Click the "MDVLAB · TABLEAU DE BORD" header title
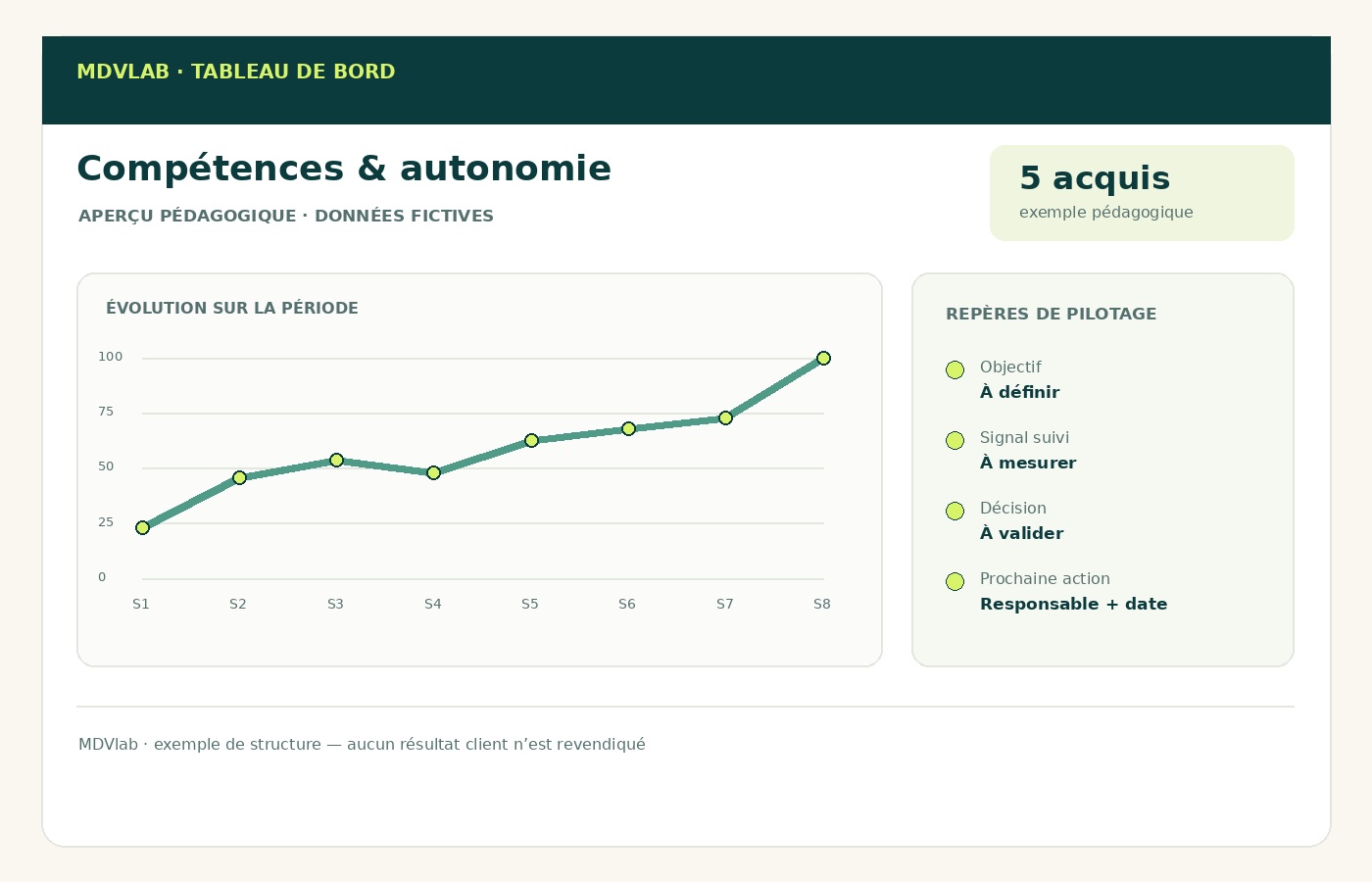Screen dimensions: 1372x882 pyautogui.click(x=236, y=72)
